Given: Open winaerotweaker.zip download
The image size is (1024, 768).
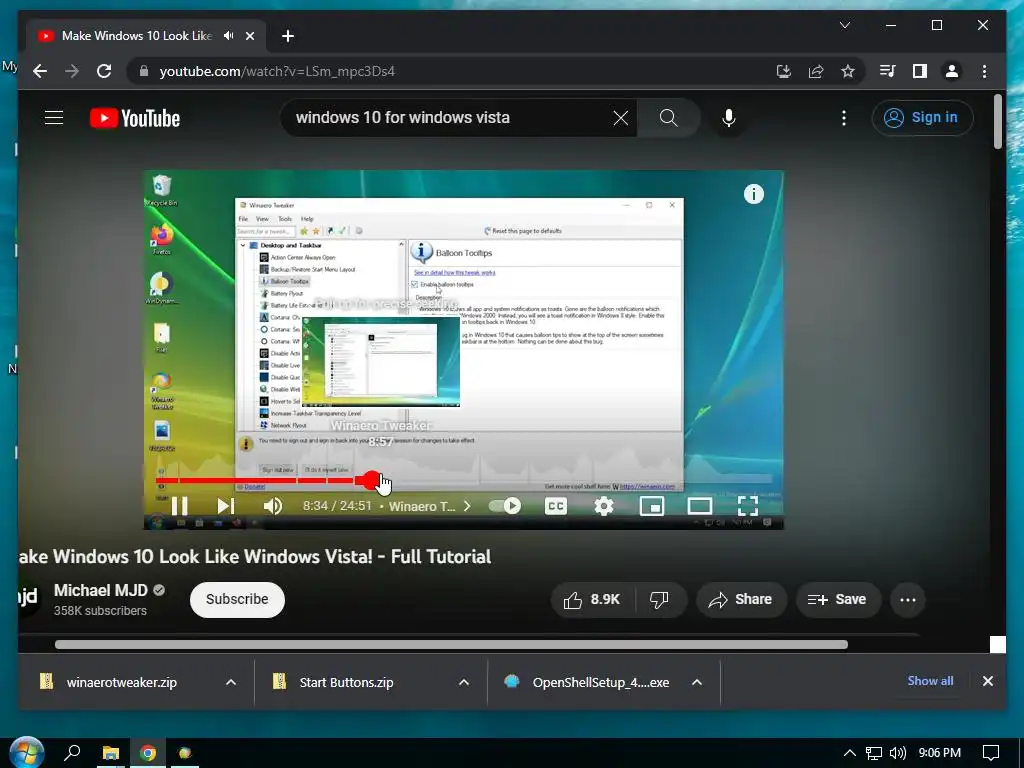Looking at the screenshot, I should coord(121,682).
